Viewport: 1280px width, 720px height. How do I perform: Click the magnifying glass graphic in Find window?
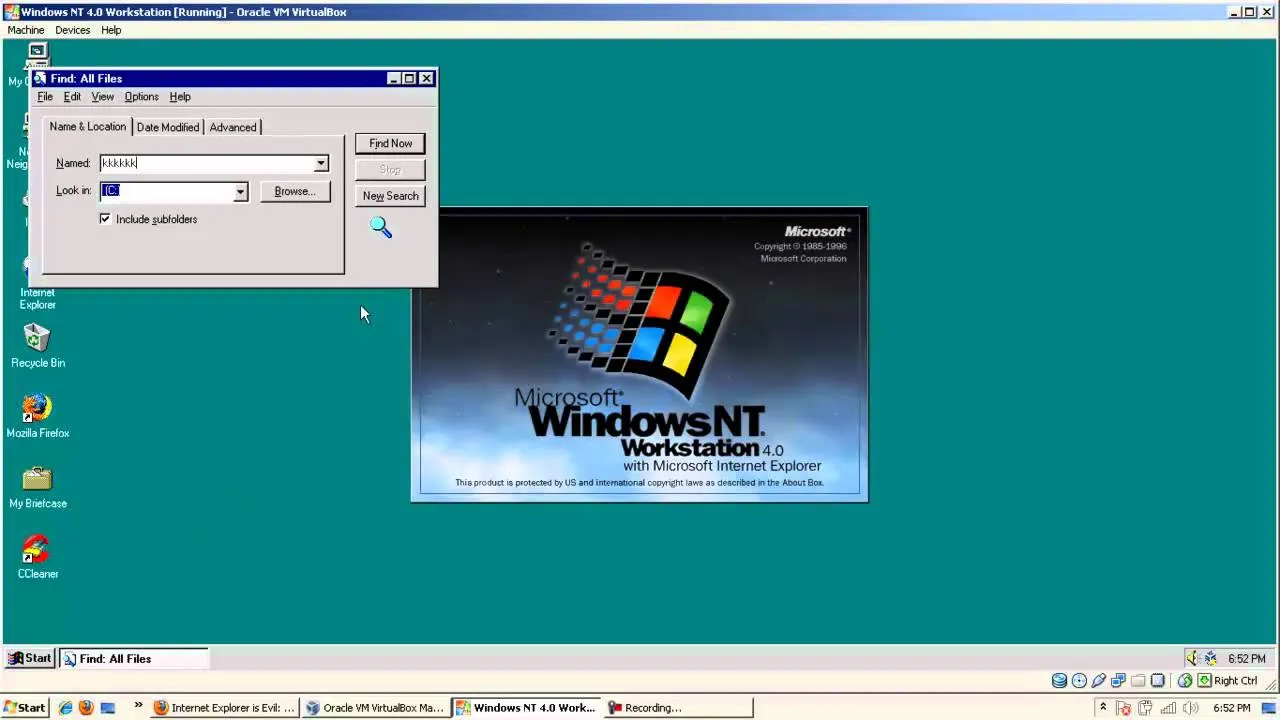pos(380,228)
